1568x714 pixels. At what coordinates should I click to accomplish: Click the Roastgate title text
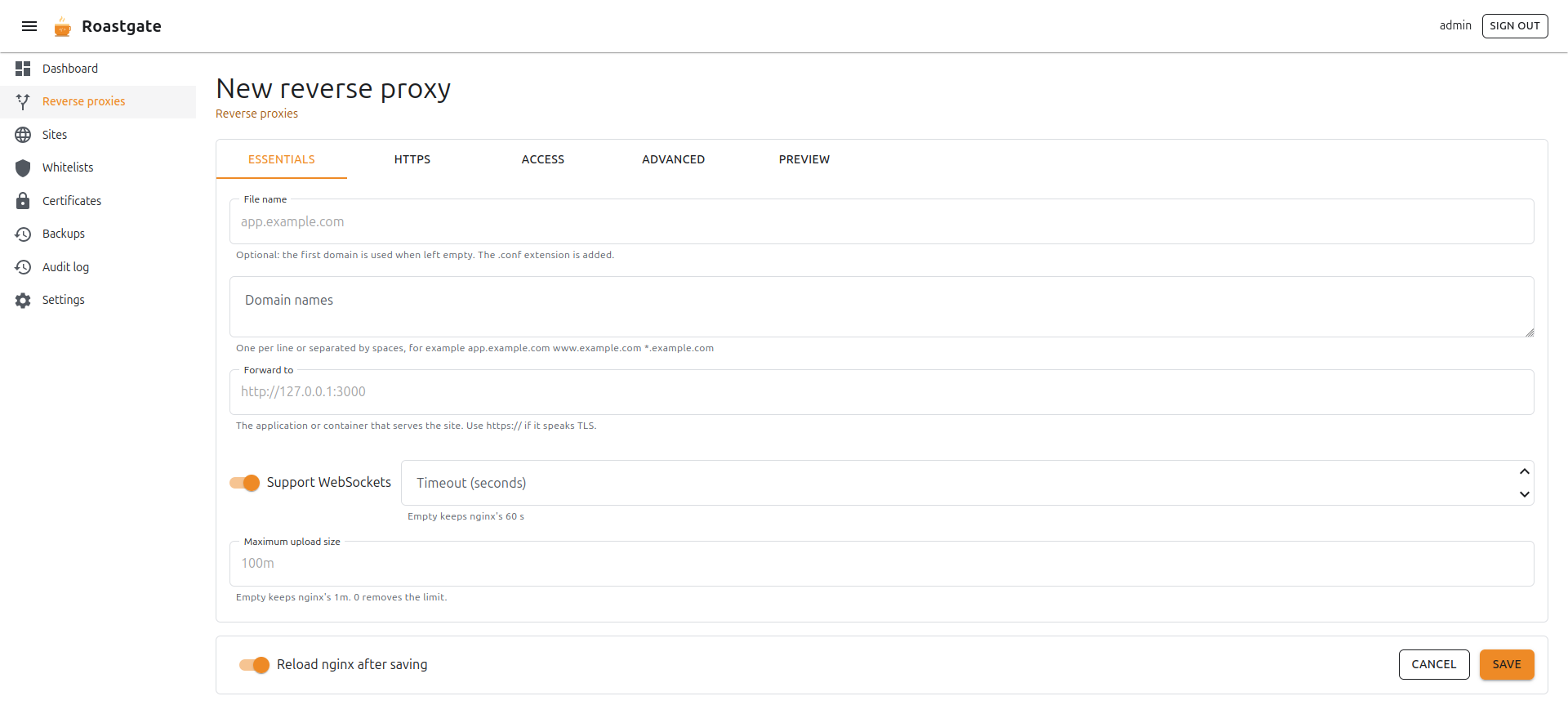(122, 26)
